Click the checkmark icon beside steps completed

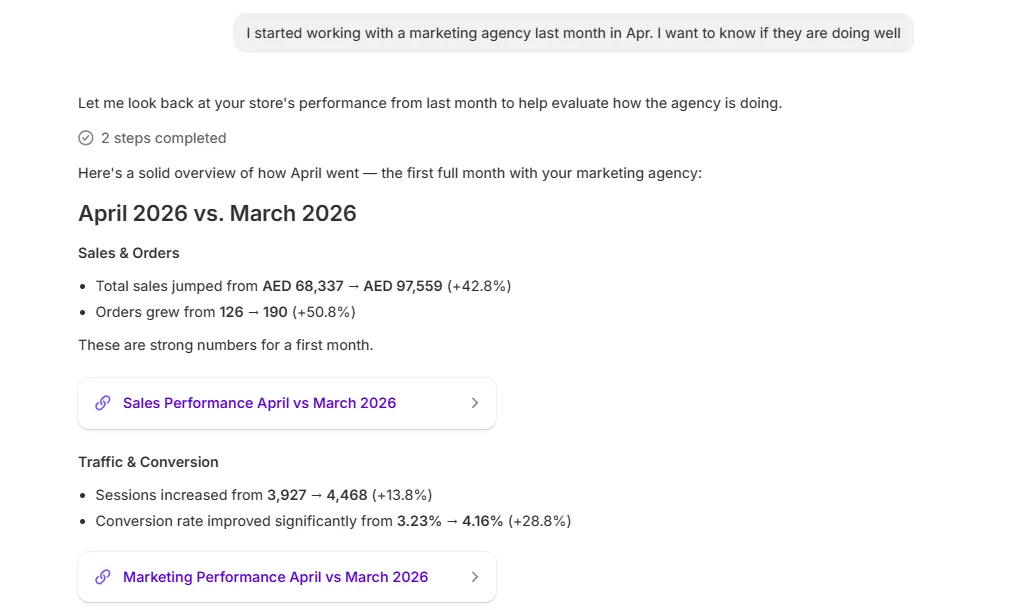pyautogui.click(x=86, y=138)
